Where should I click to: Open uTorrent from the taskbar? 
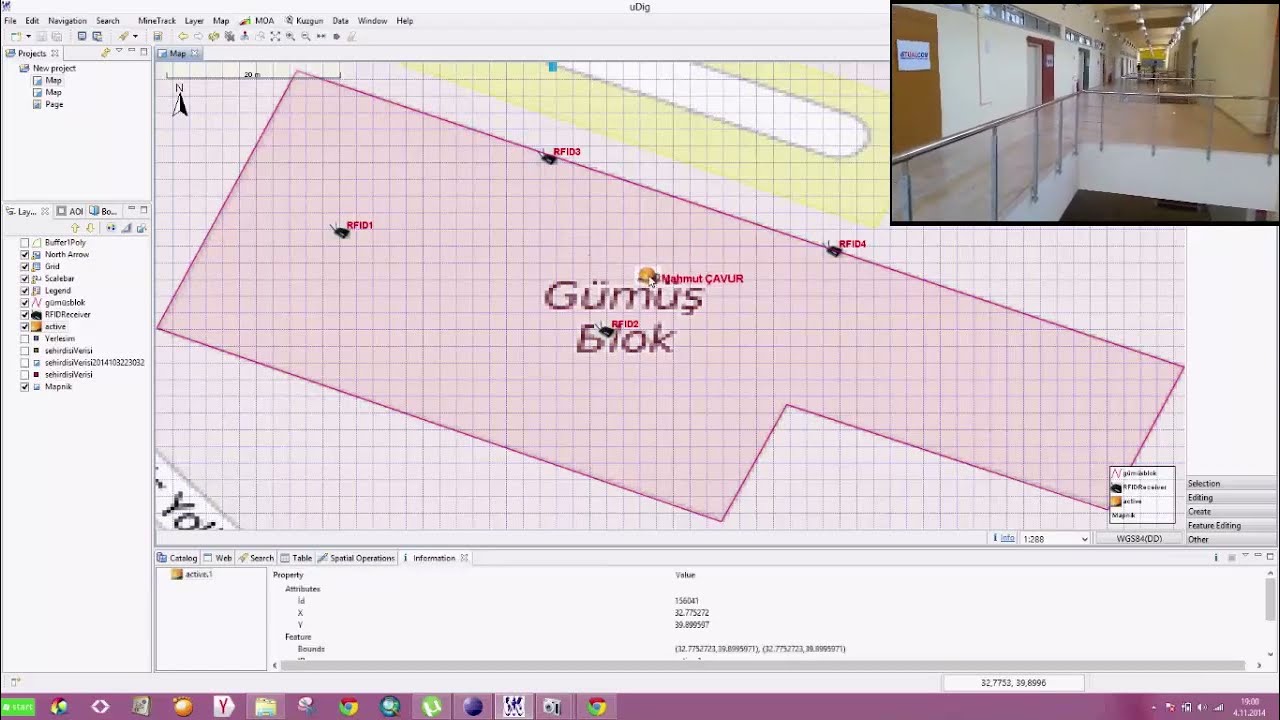click(431, 707)
